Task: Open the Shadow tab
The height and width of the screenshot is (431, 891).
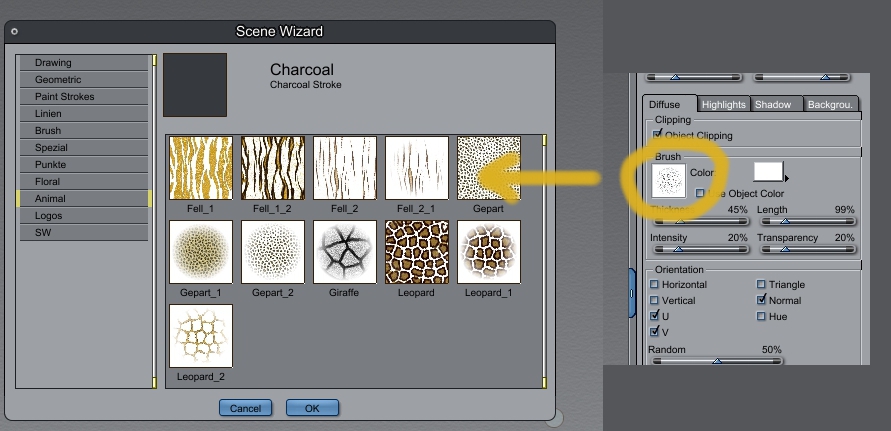Action: (x=773, y=104)
